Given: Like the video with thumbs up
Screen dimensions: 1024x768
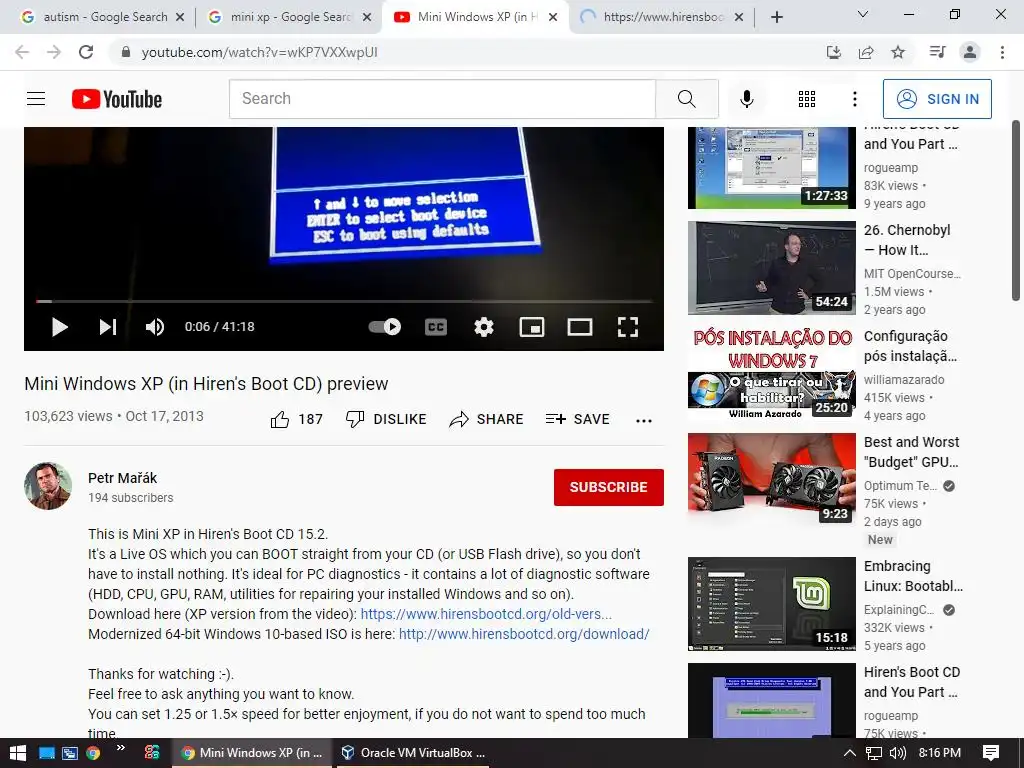Looking at the screenshot, I should click(x=280, y=419).
